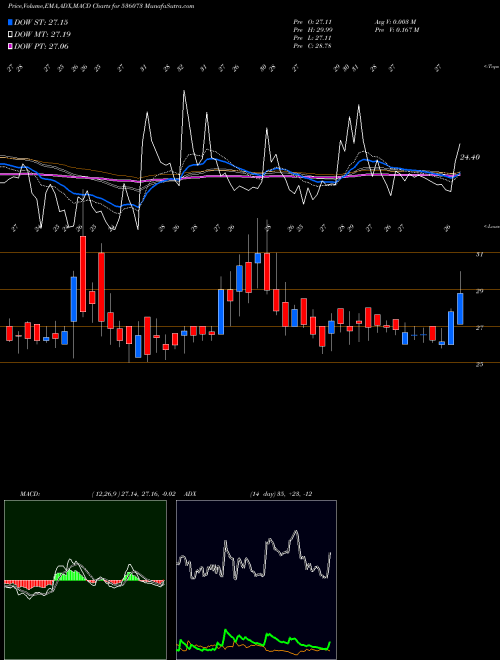Click the magenta DOW PT legend swatch
500x660 pixels.
point(10,46)
